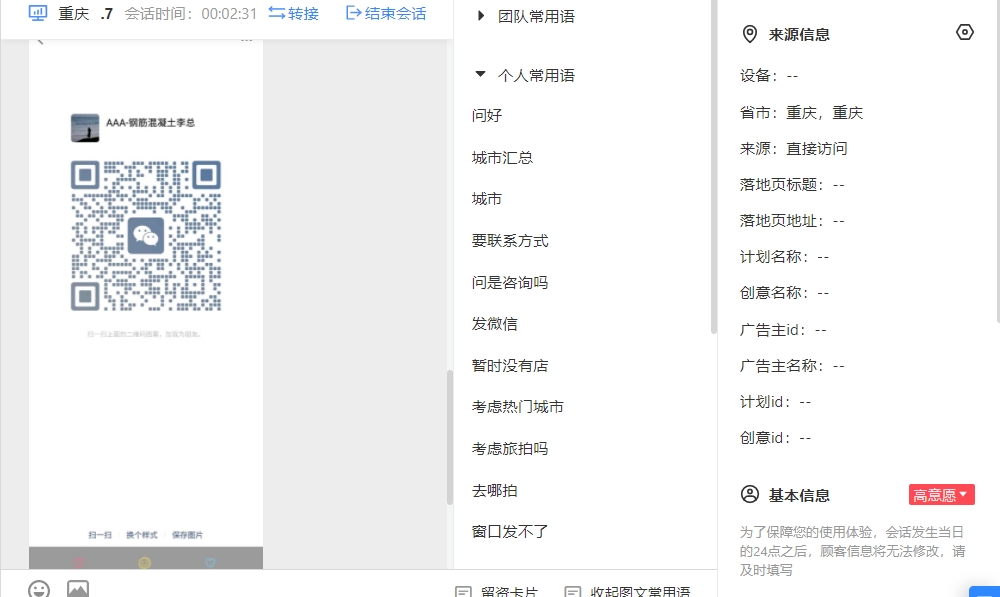Screen dimensions: 1000x597
Task: Select the 暂时没有店 quick phrase
Action: tap(510, 365)
